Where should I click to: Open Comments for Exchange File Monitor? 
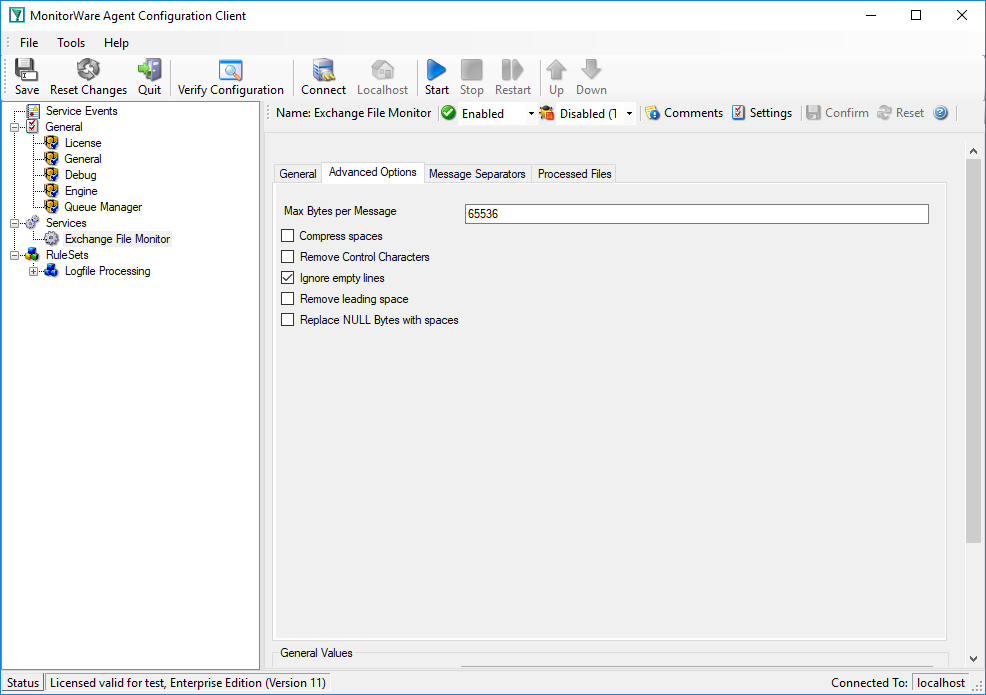[x=684, y=113]
